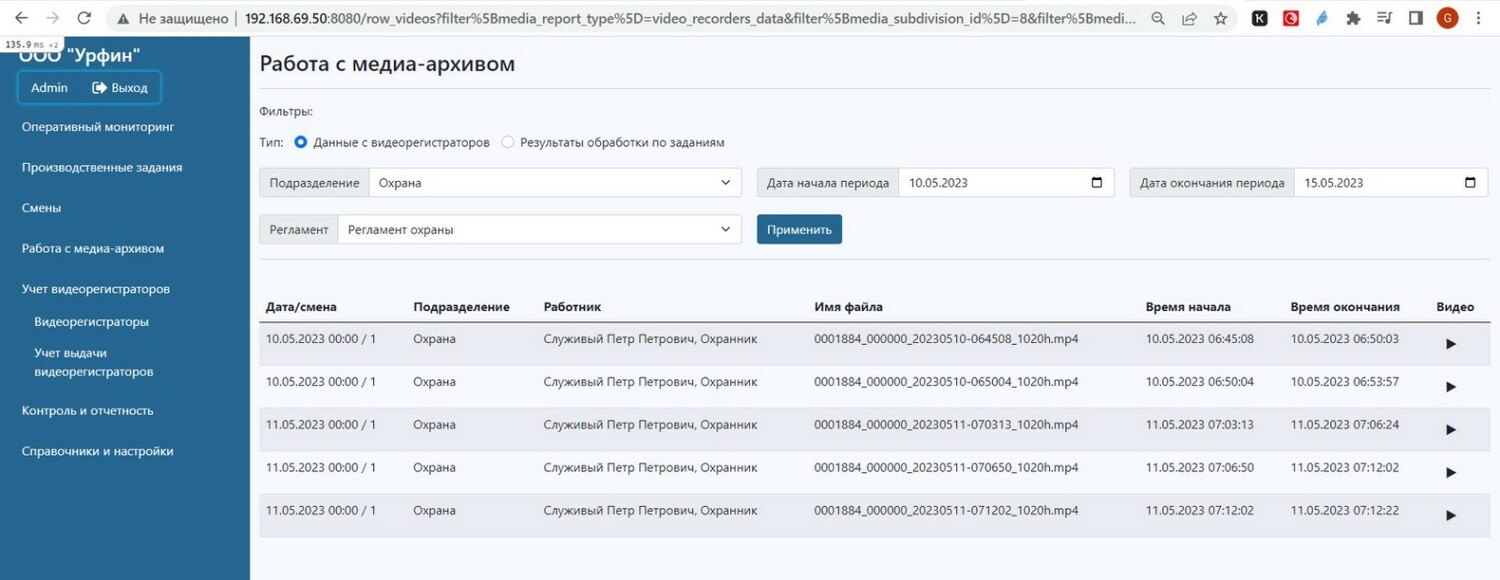
Task: Open Контроль и отчетность in the sidebar
Action: pos(88,410)
